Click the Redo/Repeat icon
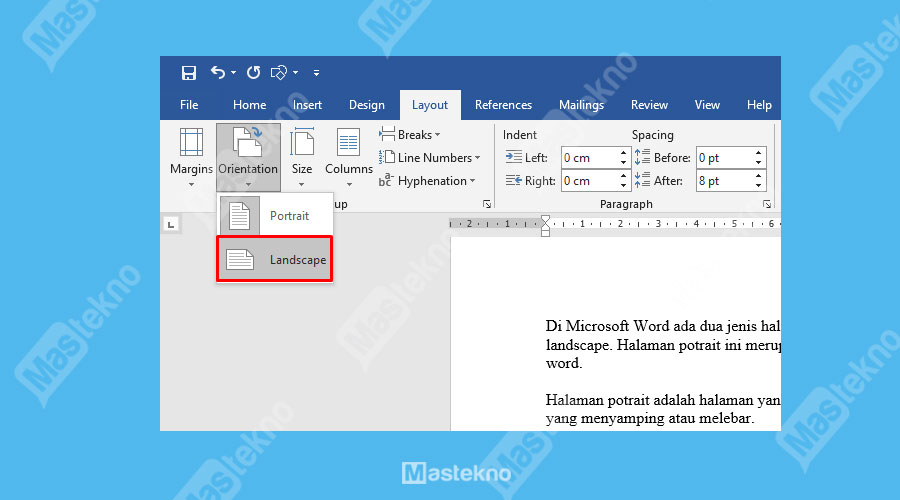 pyautogui.click(x=253, y=72)
